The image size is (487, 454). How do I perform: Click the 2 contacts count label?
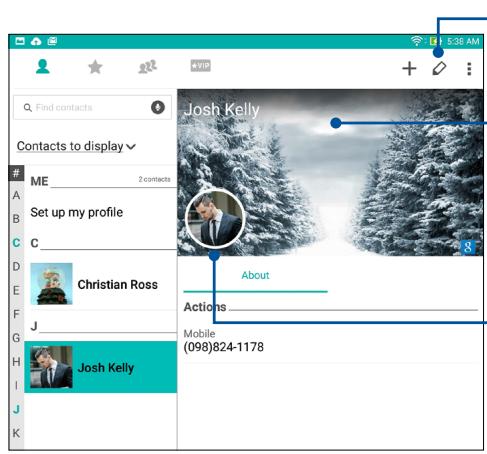click(x=154, y=179)
